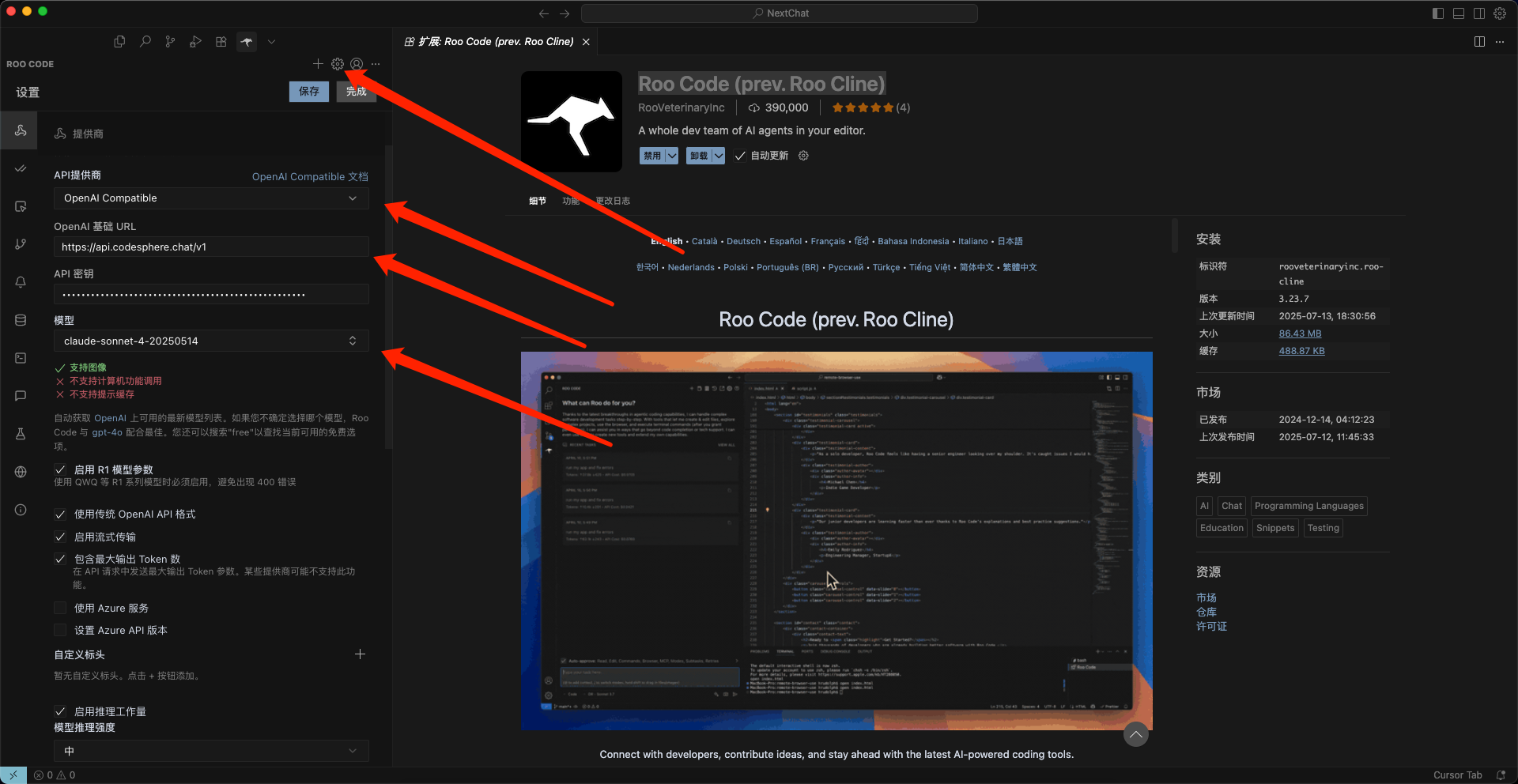Expand the OpenAI Compatible provider dropdown
The image size is (1518, 784).
point(210,198)
